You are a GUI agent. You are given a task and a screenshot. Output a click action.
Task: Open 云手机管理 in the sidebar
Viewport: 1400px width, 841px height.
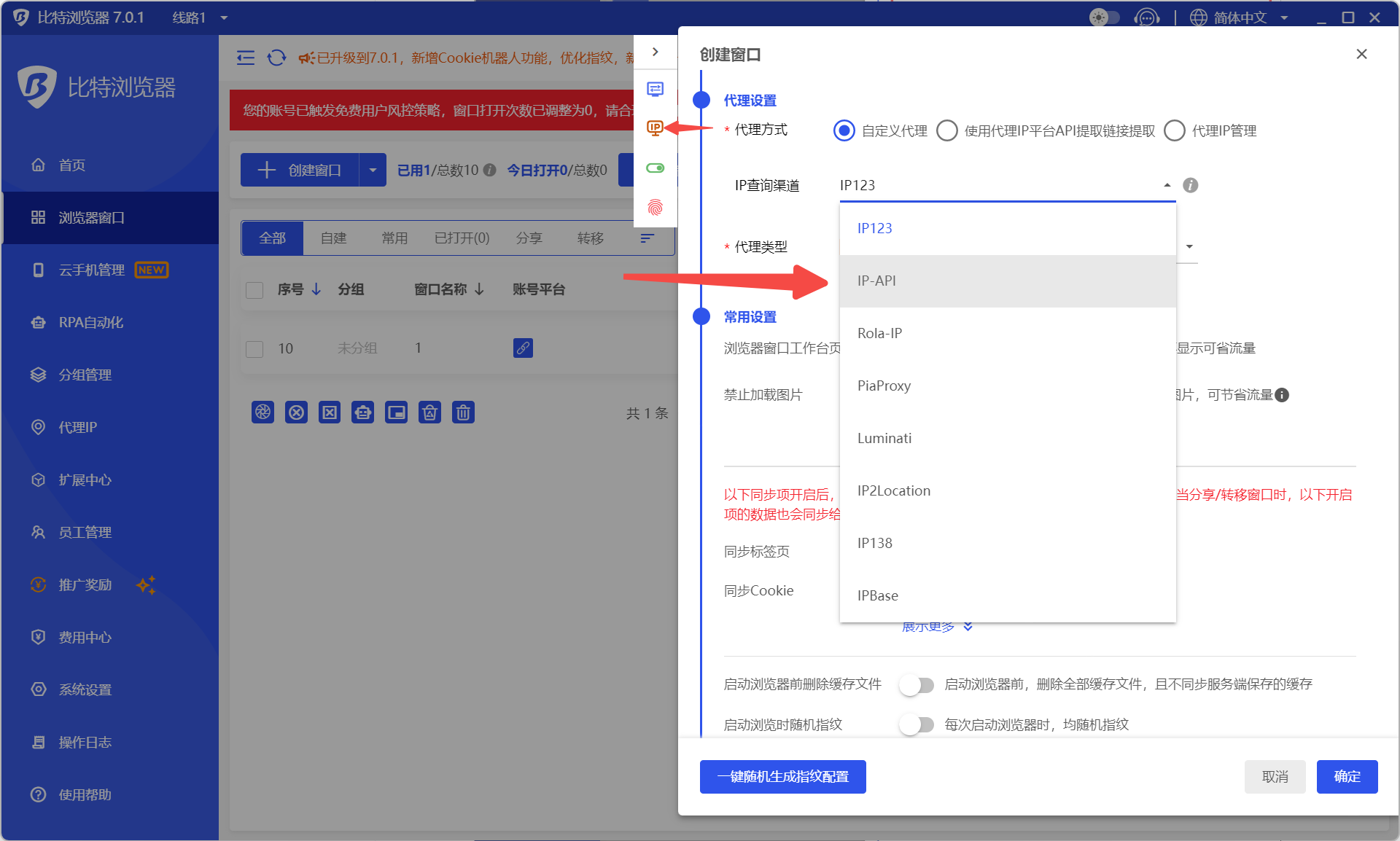[91, 270]
